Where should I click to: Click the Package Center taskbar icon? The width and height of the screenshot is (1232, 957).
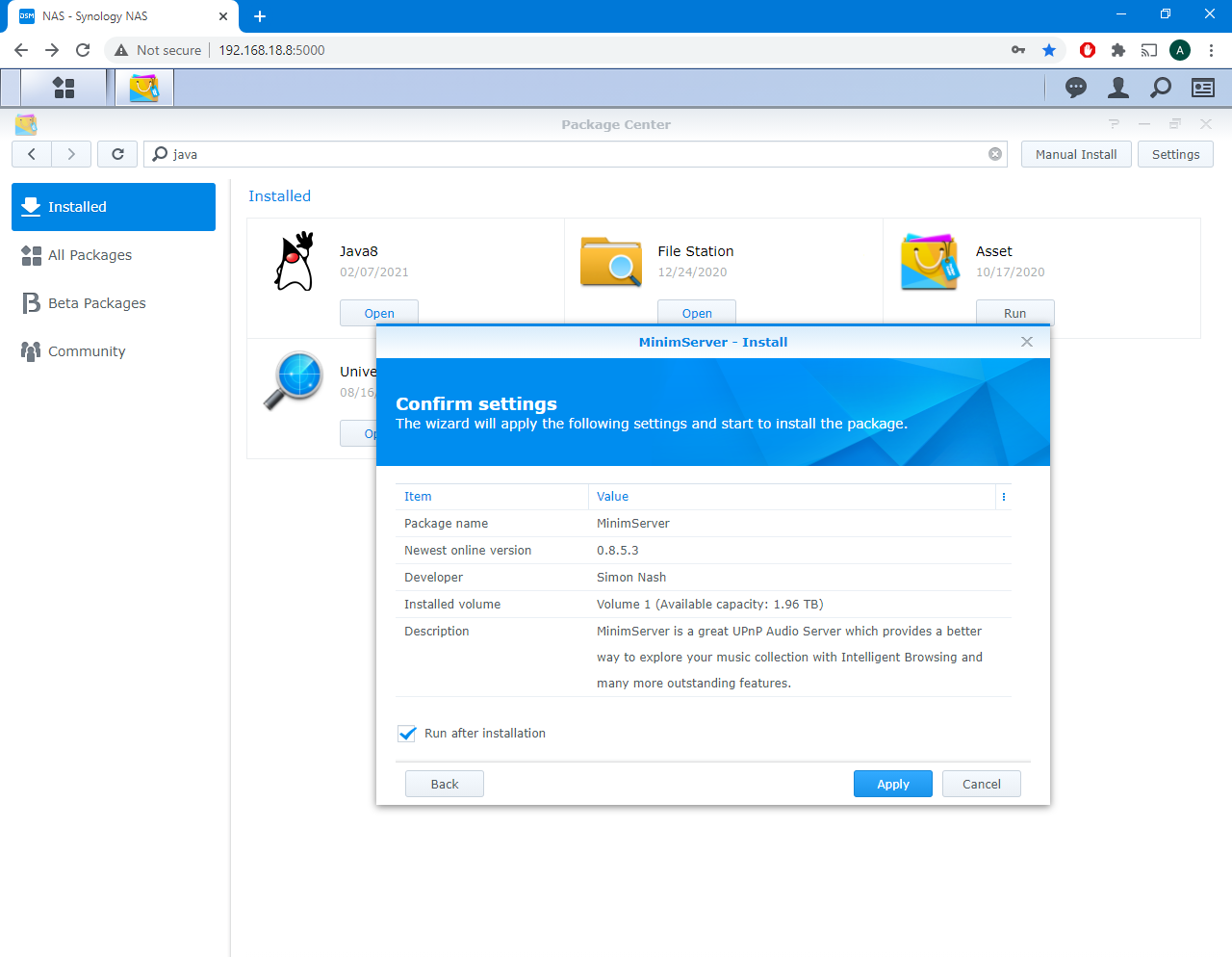click(144, 88)
